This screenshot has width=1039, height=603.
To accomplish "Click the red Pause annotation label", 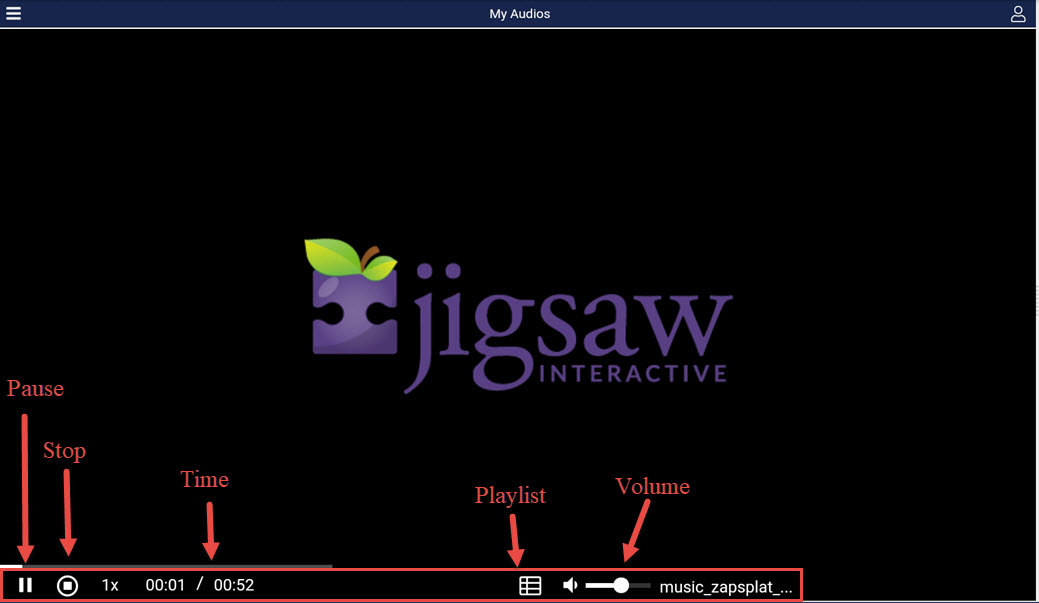I will [36, 388].
